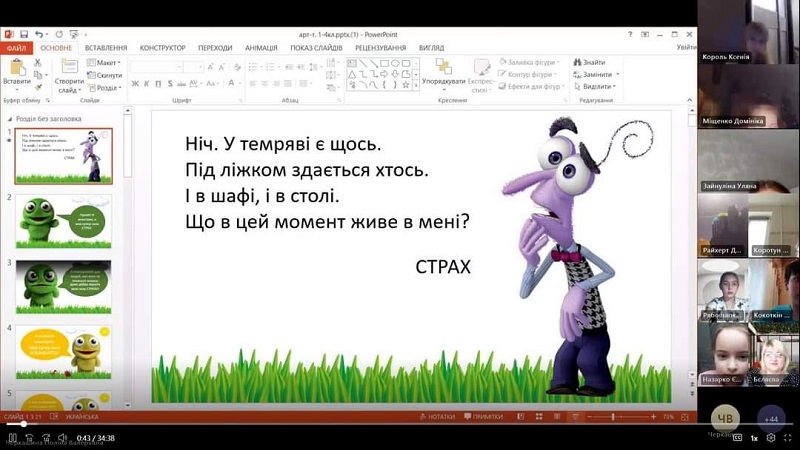Image resolution: width=800 pixels, height=450 pixels.
Task: Click the slide sorter view icon
Action: coord(539,417)
